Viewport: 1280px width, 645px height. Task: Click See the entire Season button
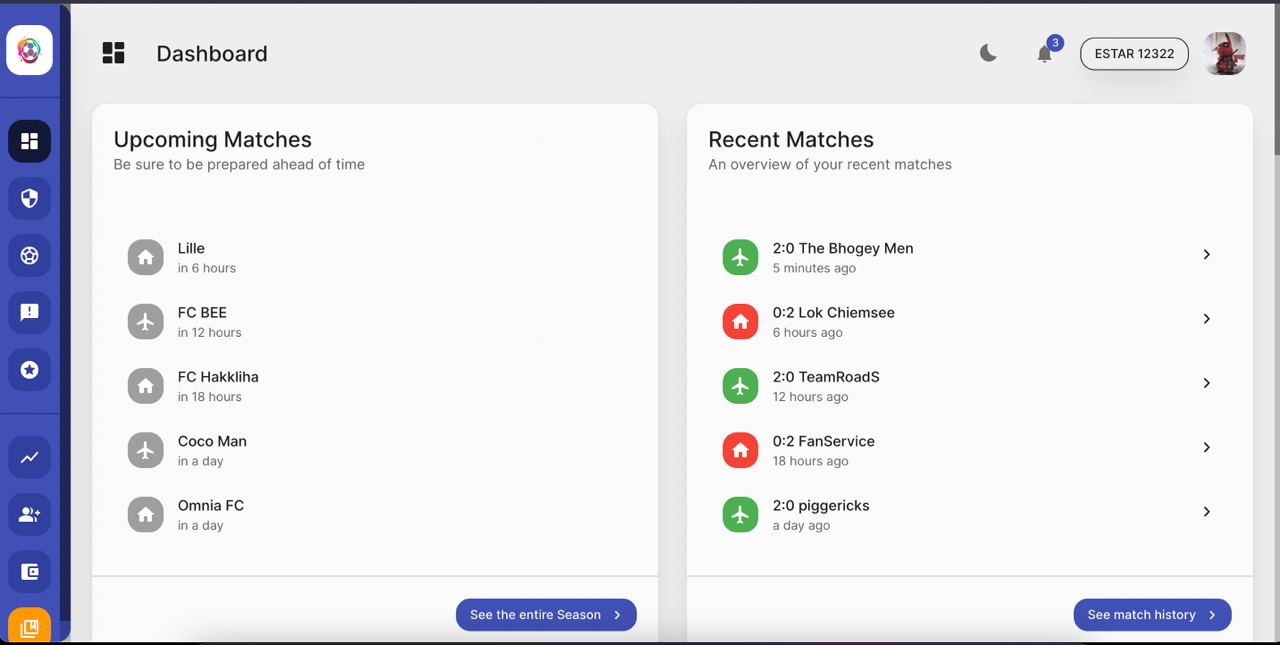[546, 615]
